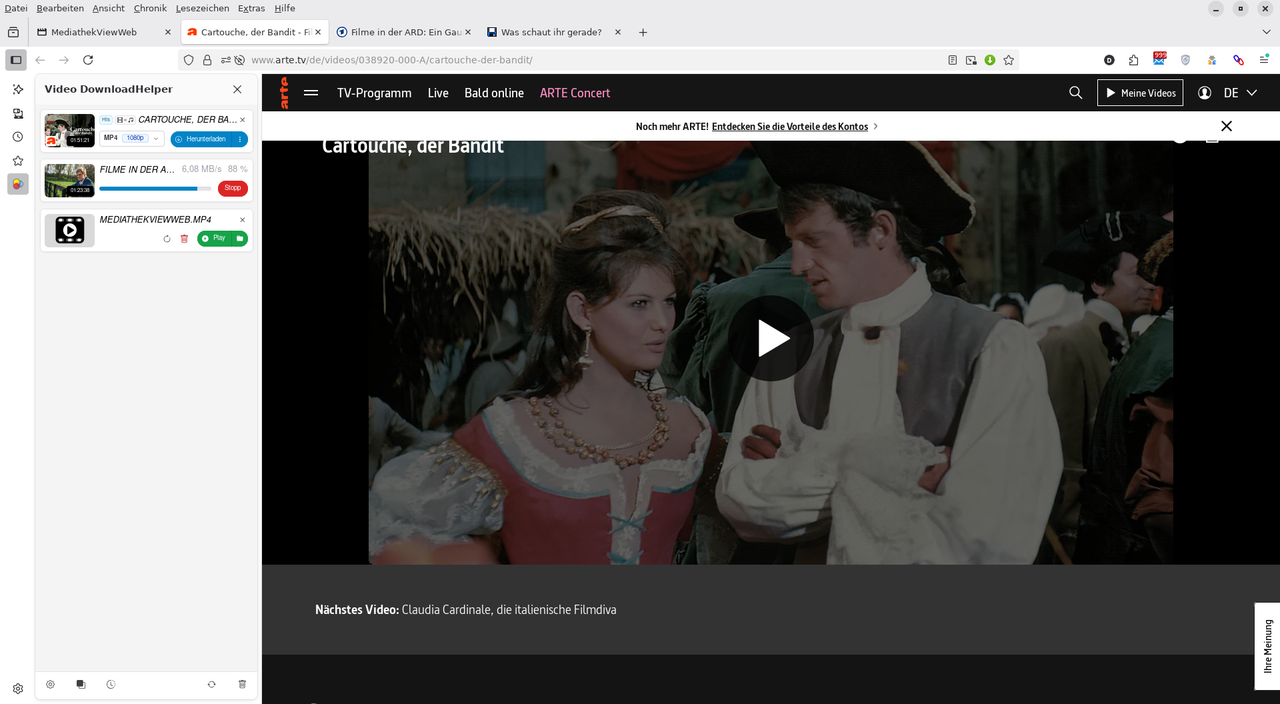
Task: Open the mail extension with 999 badge
Action: click(x=1160, y=59)
